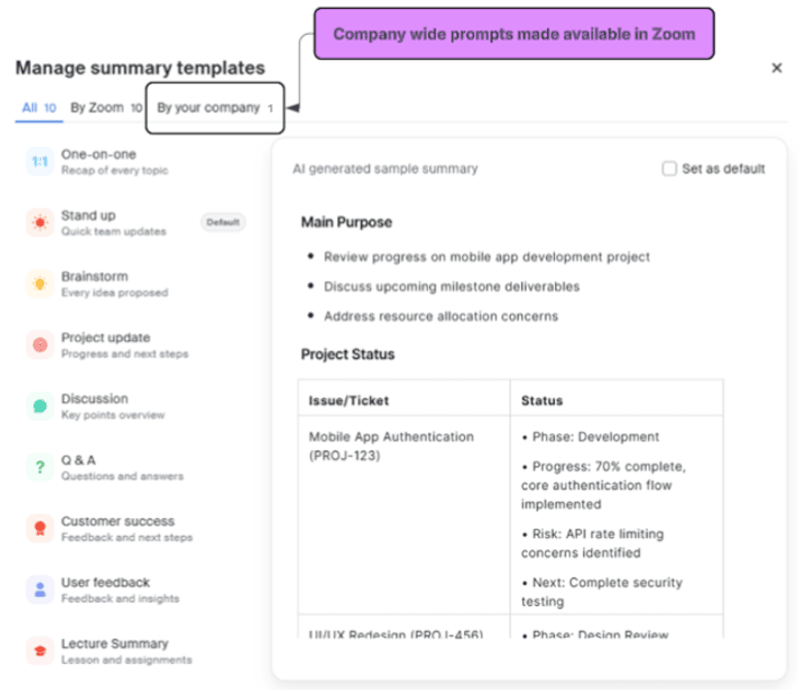Click the purple company wide prompts callout
The image size is (800, 694).
513,33
